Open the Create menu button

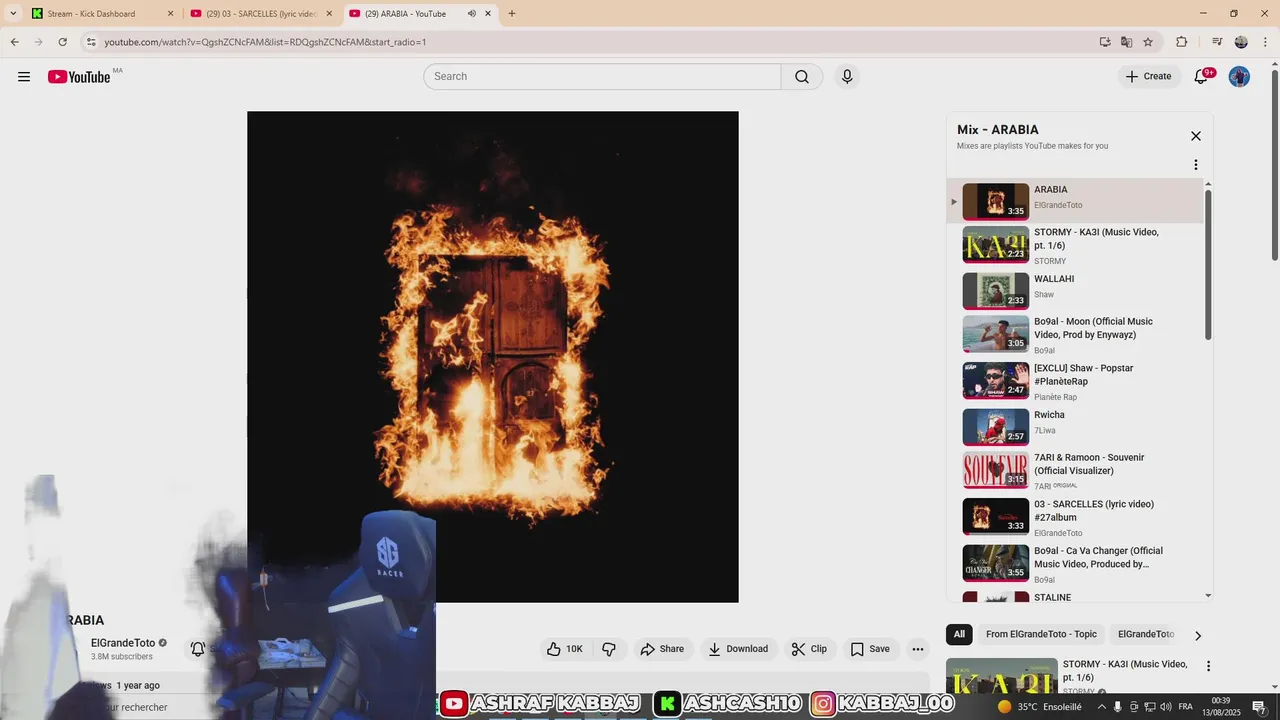(1148, 77)
